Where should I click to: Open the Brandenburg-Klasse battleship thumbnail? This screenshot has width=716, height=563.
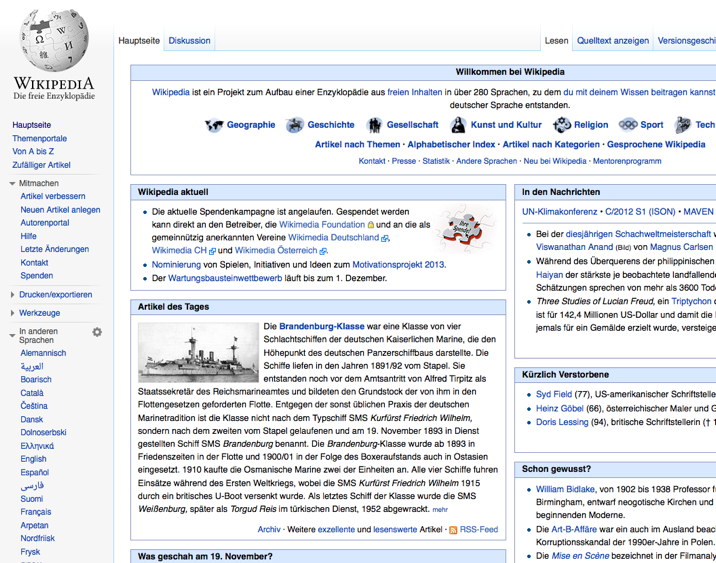point(198,353)
